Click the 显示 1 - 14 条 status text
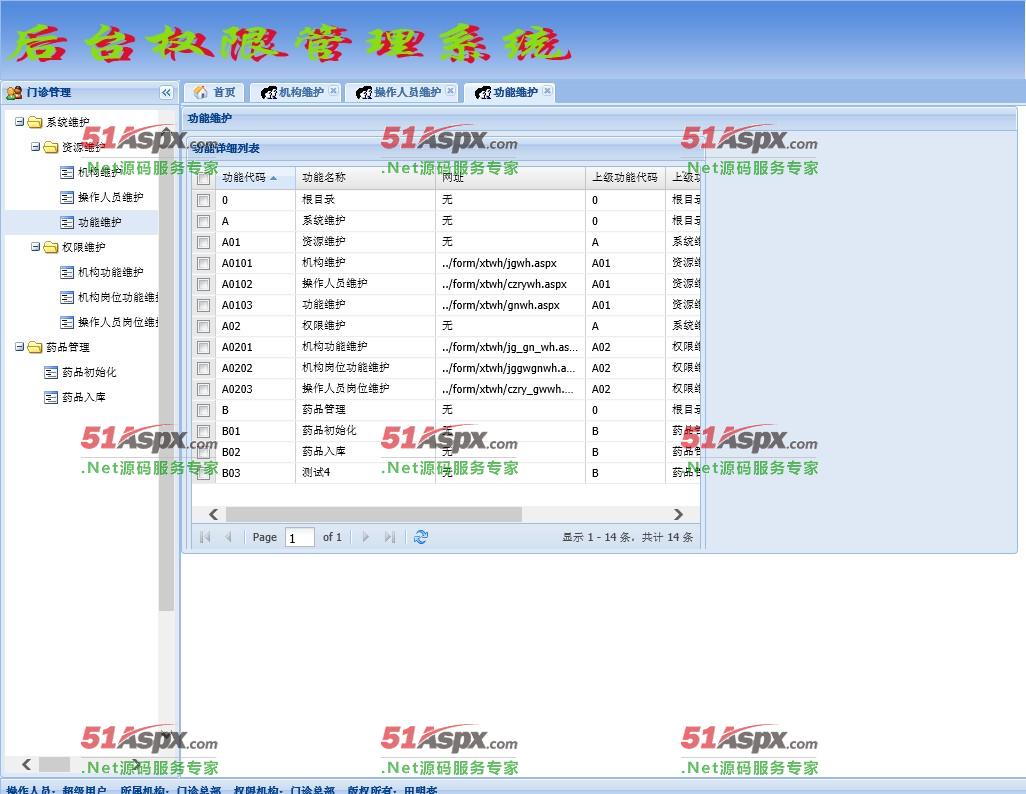The width and height of the screenshot is (1026, 794). pyautogui.click(x=627, y=537)
